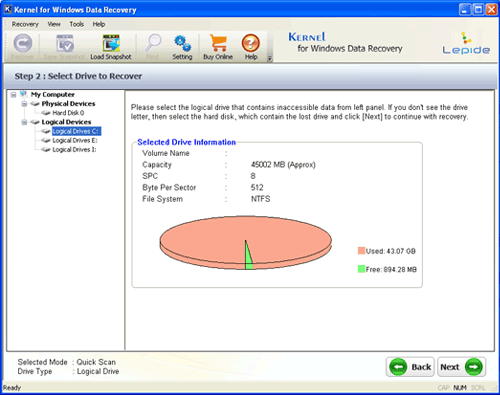Click the Next button
Image resolution: width=500 pixels, height=395 pixels.
pos(461,367)
